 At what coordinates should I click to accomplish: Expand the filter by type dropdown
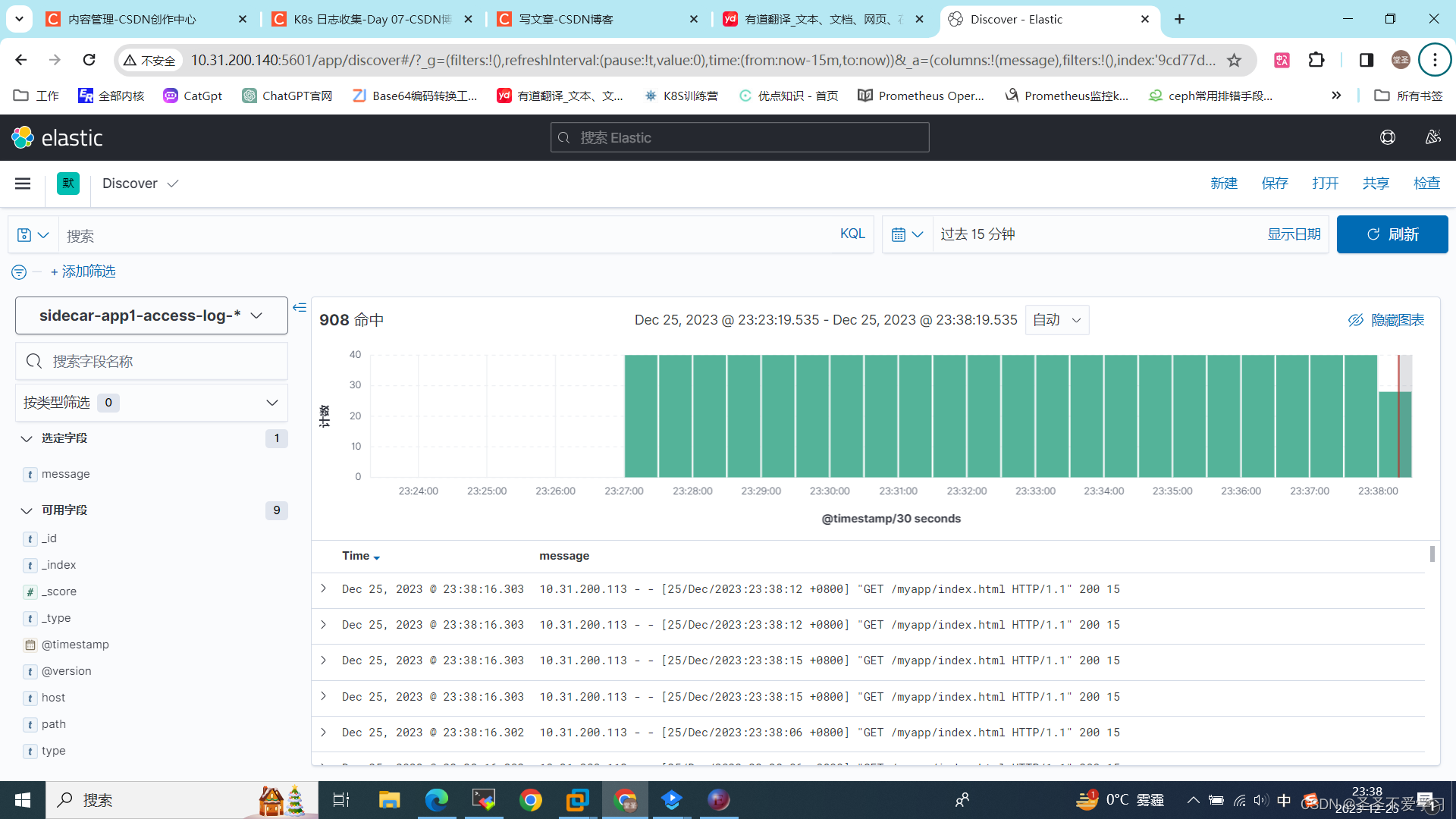tap(152, 403)
